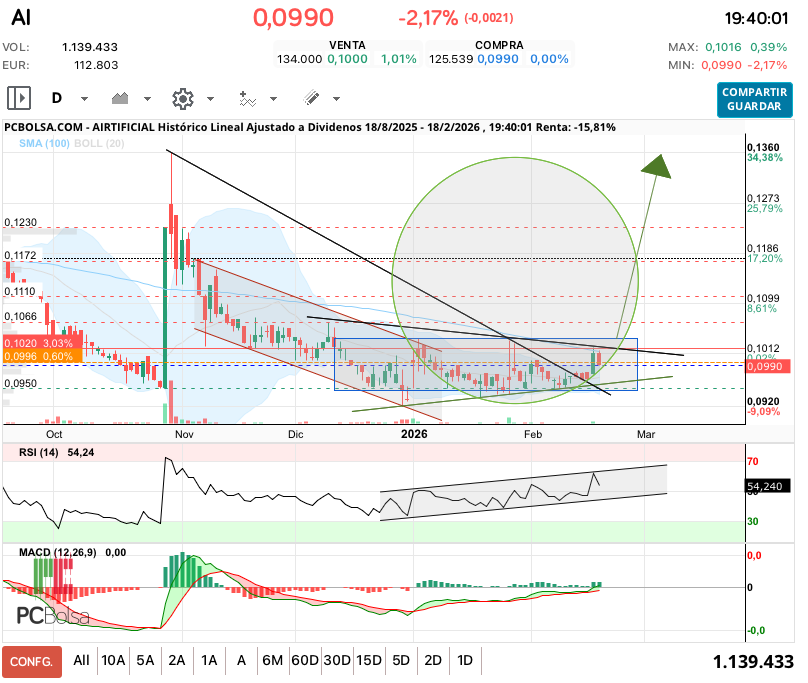Click the indicators add-line icon

[x=247, y=98]
